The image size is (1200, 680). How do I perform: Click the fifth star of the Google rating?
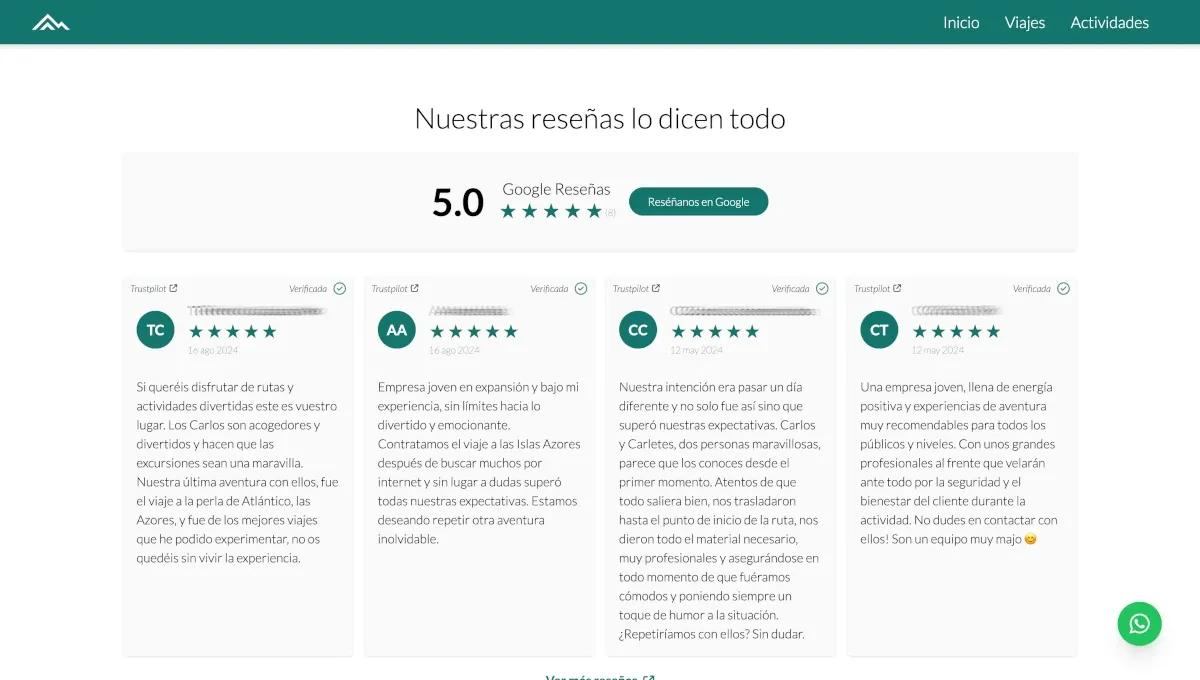(x=592, y=210)
